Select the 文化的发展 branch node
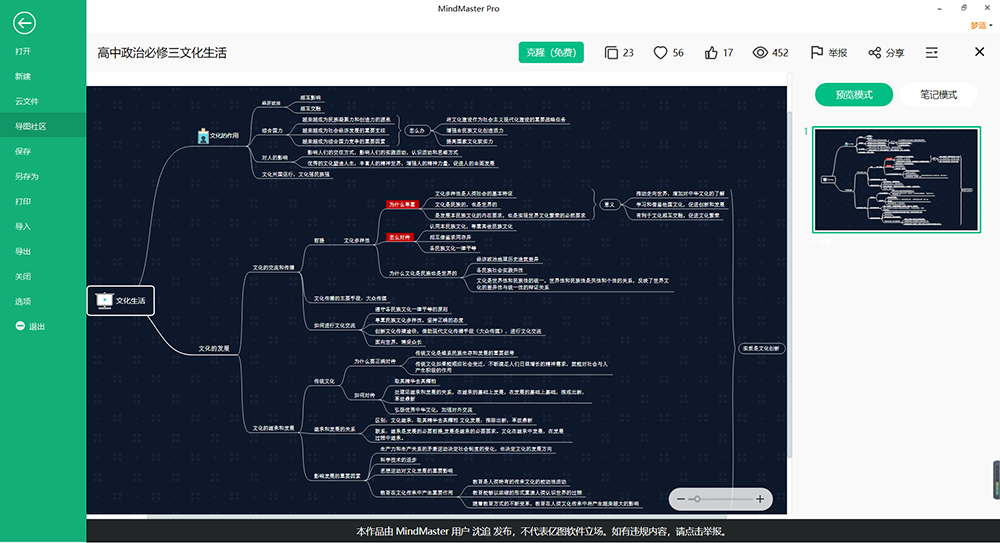 pyautogui.click(x=214, y=348)
